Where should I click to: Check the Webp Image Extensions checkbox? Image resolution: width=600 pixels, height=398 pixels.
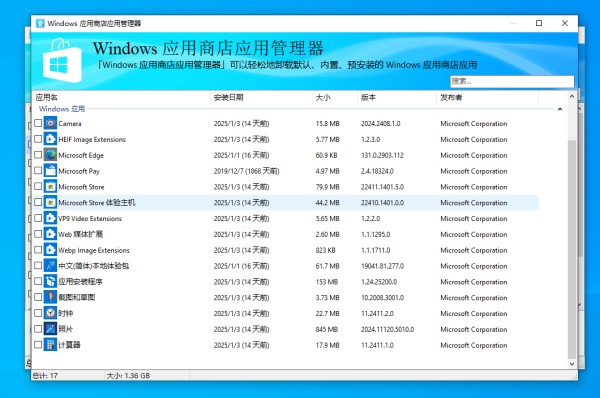38,250
